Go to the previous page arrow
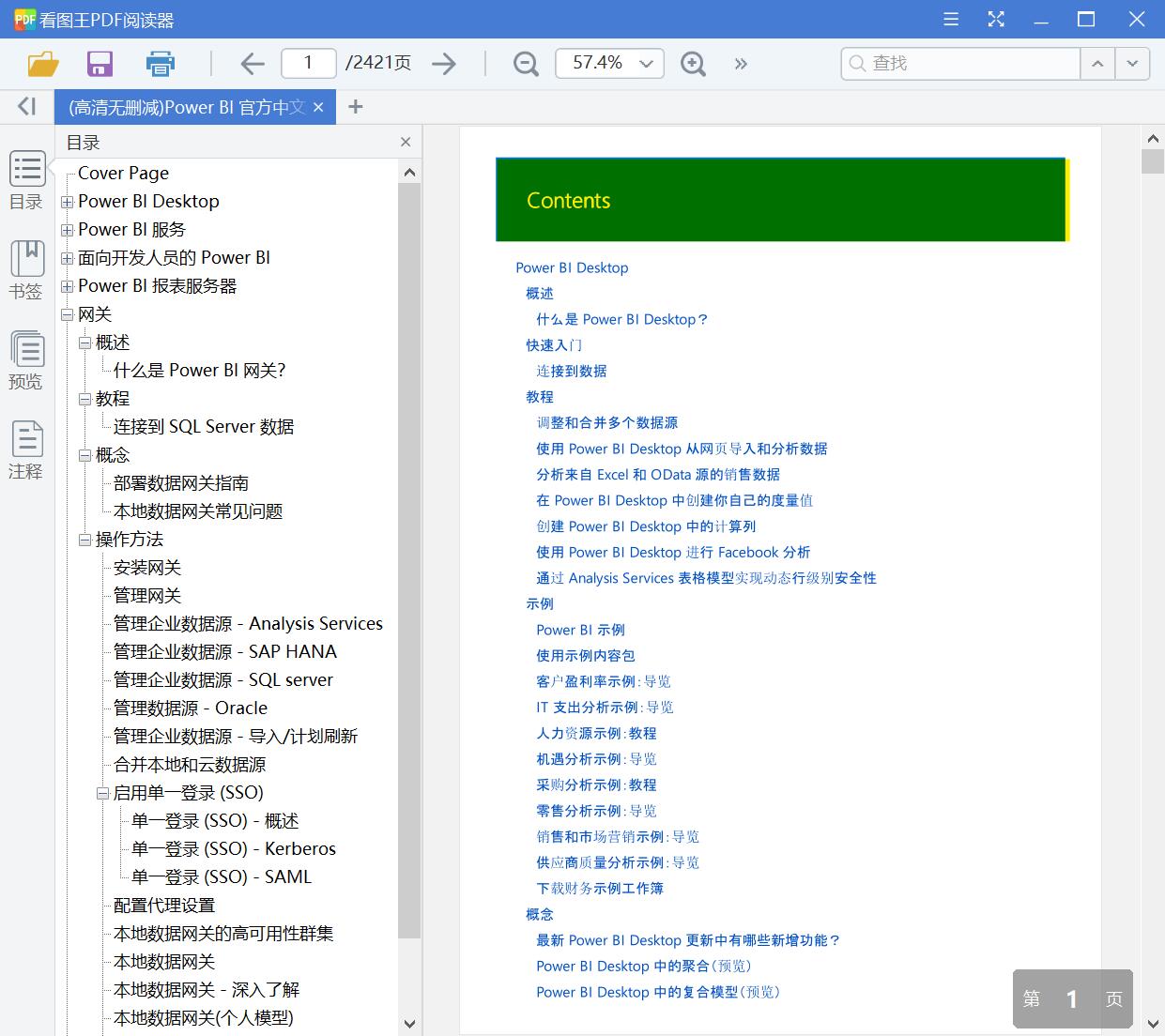The height and width of the screenshot is (1036, 1165). 253,64
